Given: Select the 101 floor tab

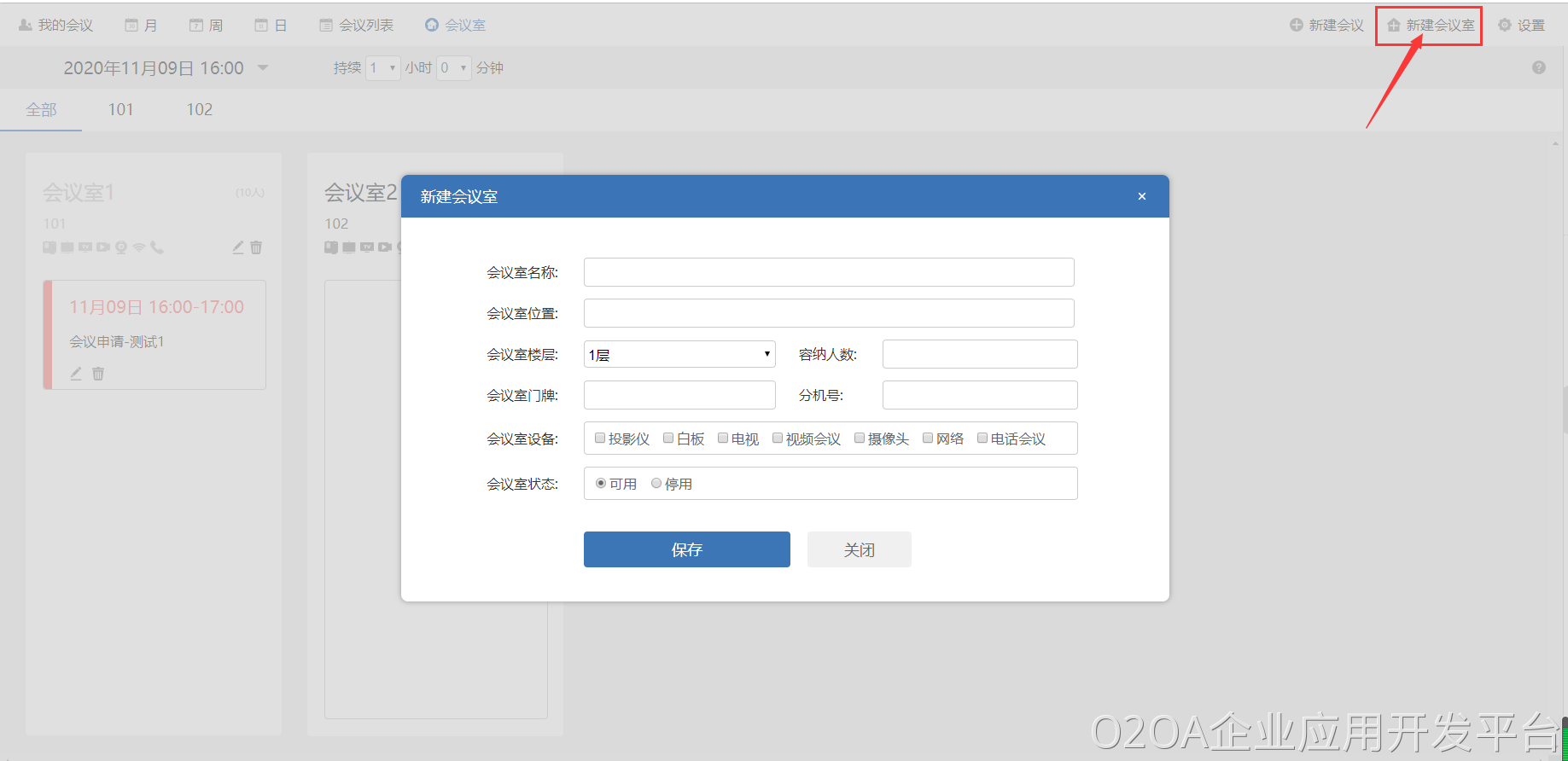Looking at the screenshot, I should click(x=120, y=109).
